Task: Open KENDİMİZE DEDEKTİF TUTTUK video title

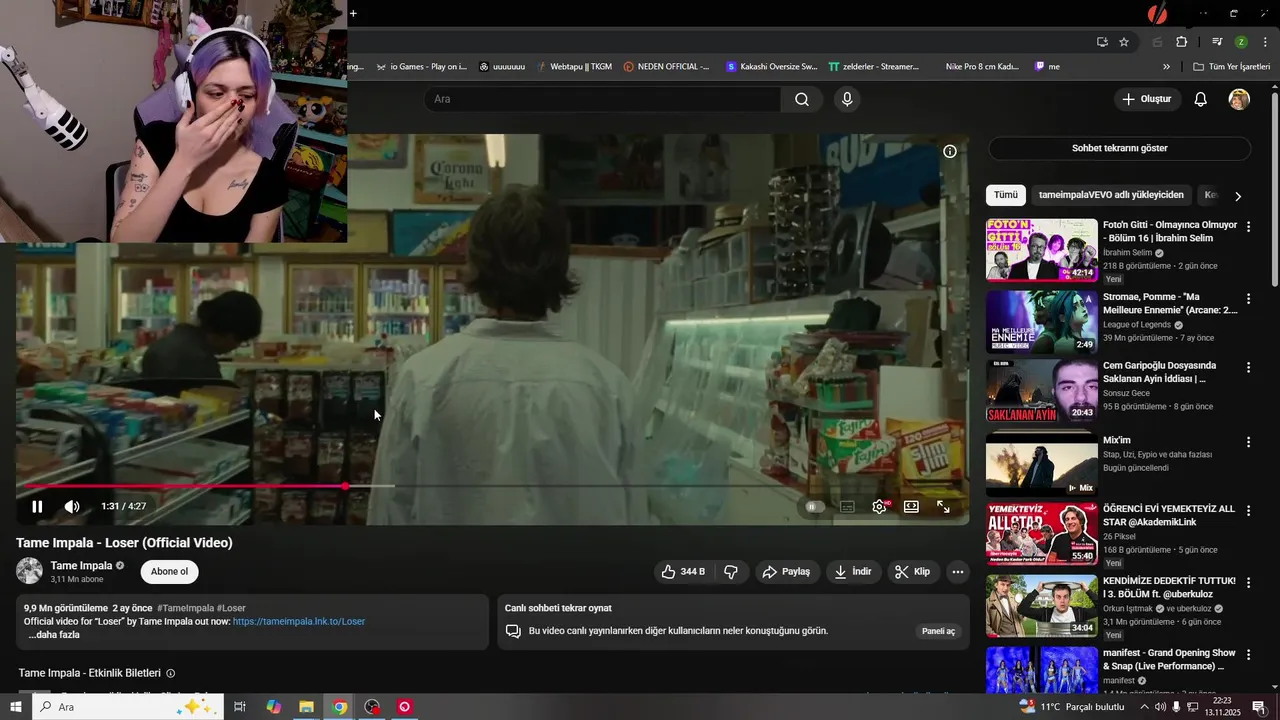Action: [1169, 587]
